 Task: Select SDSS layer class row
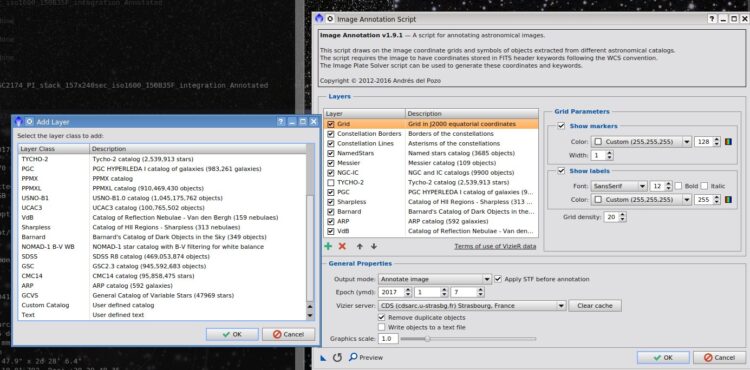tap(163, 257)
